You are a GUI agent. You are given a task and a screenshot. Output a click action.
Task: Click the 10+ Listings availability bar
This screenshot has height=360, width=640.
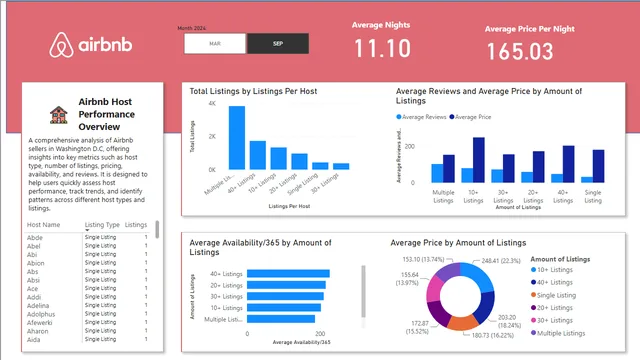[x=284, y=308]
